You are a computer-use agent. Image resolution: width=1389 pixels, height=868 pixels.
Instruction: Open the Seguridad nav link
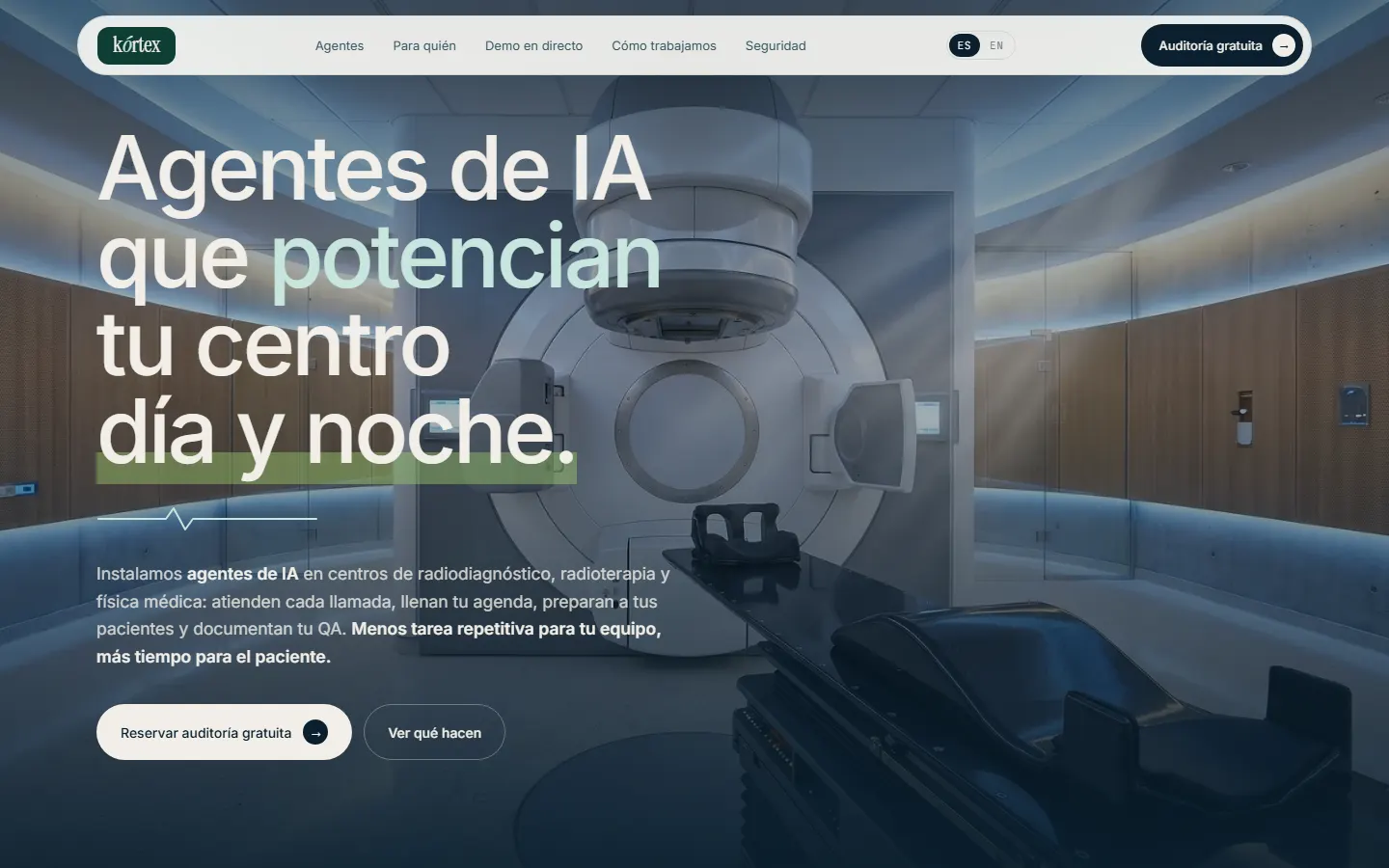tap(776, 45)
